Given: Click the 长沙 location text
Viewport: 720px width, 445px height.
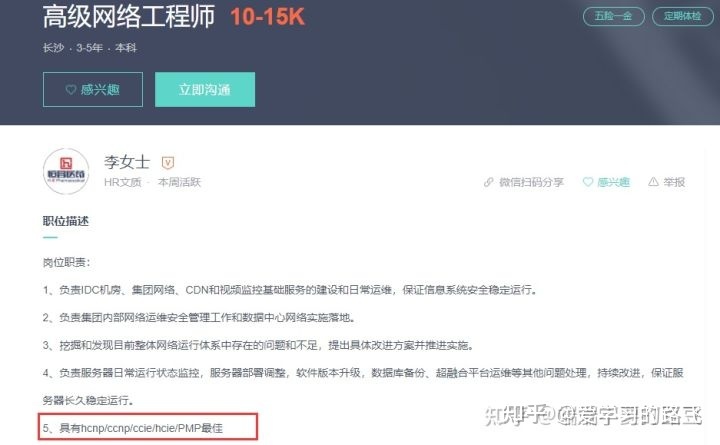Looking at the screenshot, I should pos(53,48).
